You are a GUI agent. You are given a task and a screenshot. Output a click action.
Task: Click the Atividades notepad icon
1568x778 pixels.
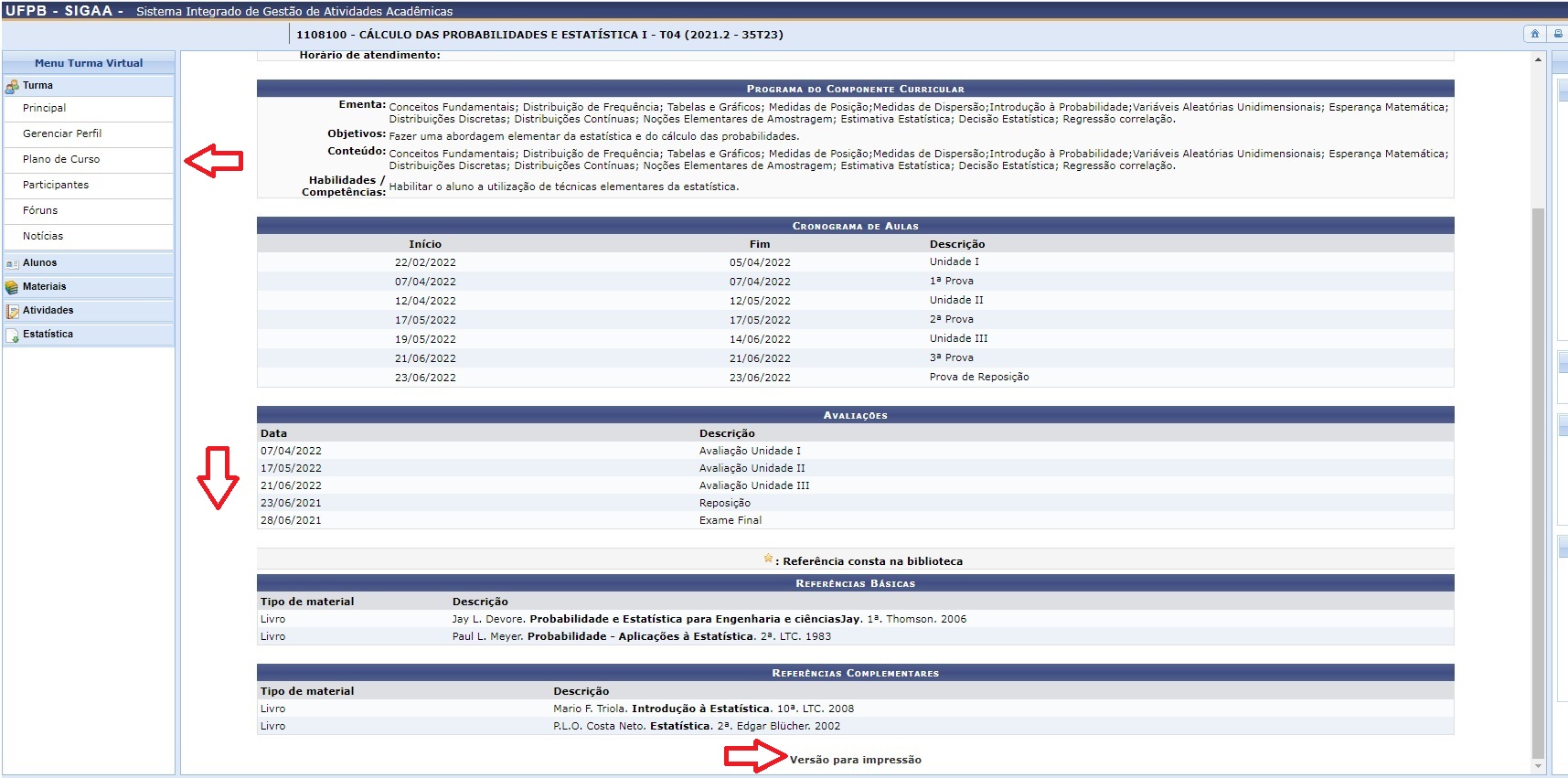(12, 311)
